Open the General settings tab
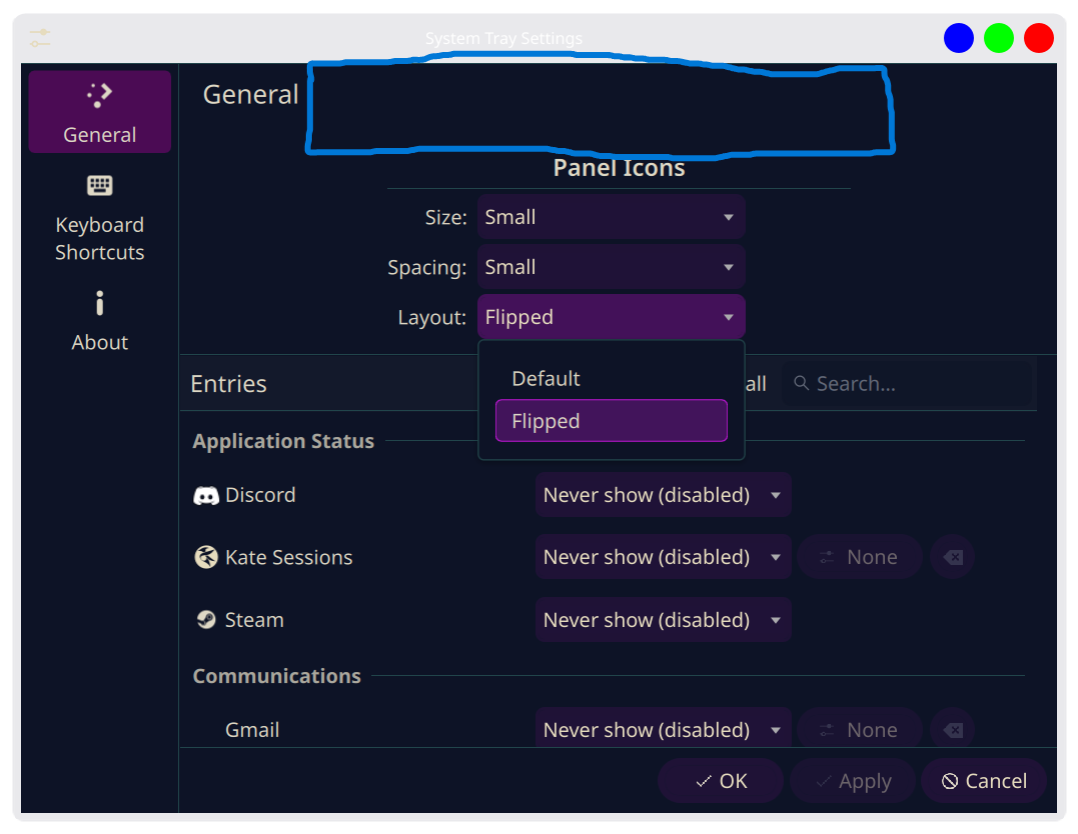This screenshot has width=1078, height=834. 99,112
